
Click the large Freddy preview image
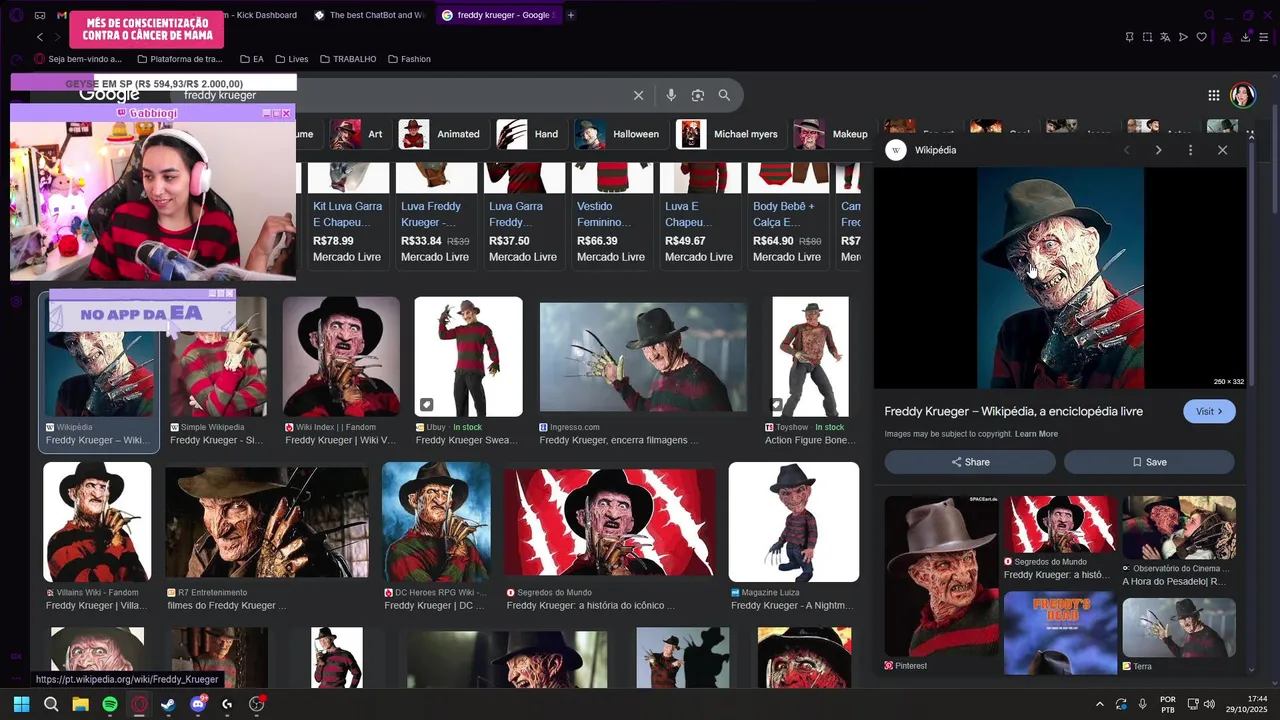point(1060,278)
